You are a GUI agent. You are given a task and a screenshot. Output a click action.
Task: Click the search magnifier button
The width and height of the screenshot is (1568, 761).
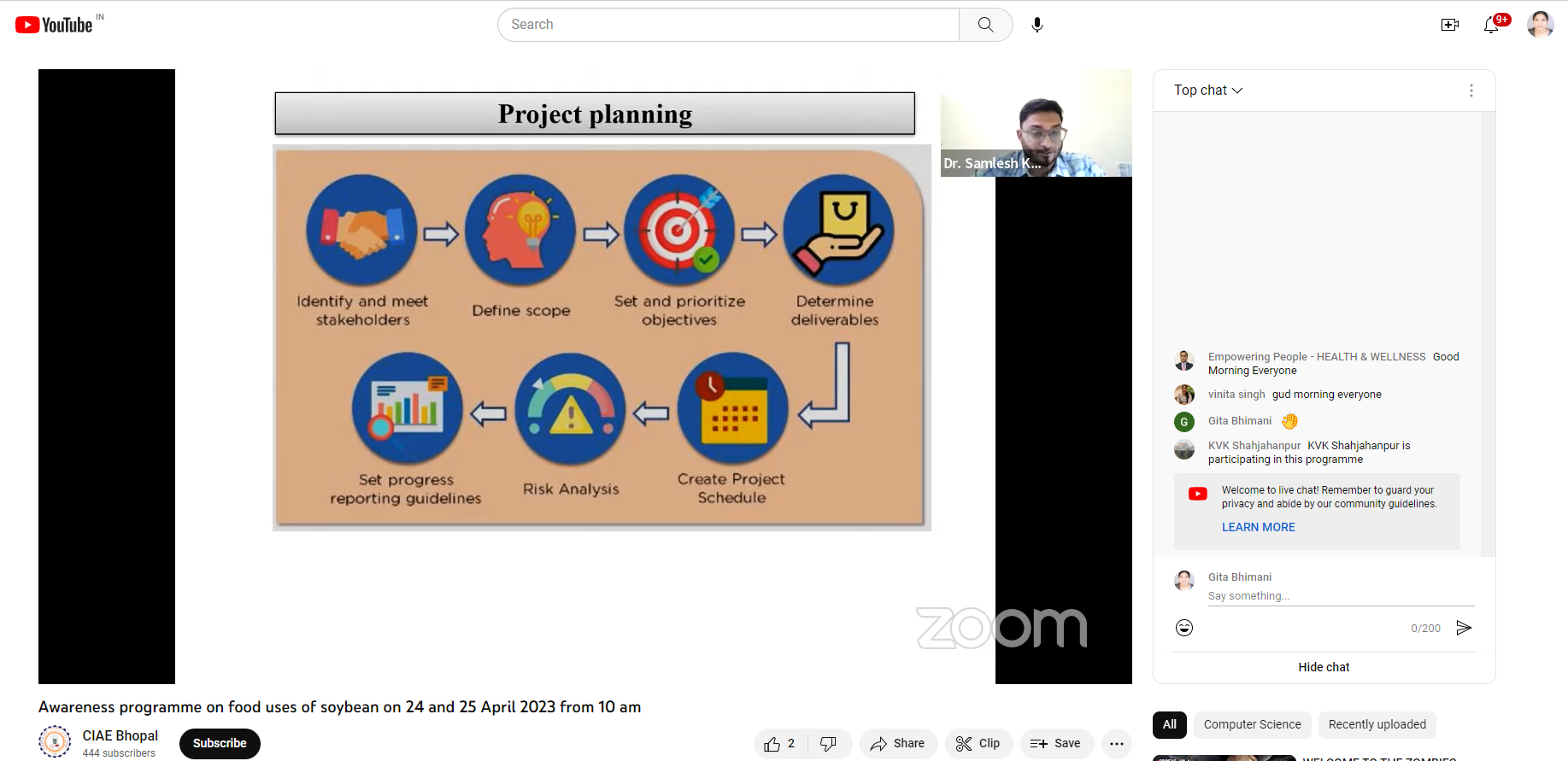pos(985,25)
